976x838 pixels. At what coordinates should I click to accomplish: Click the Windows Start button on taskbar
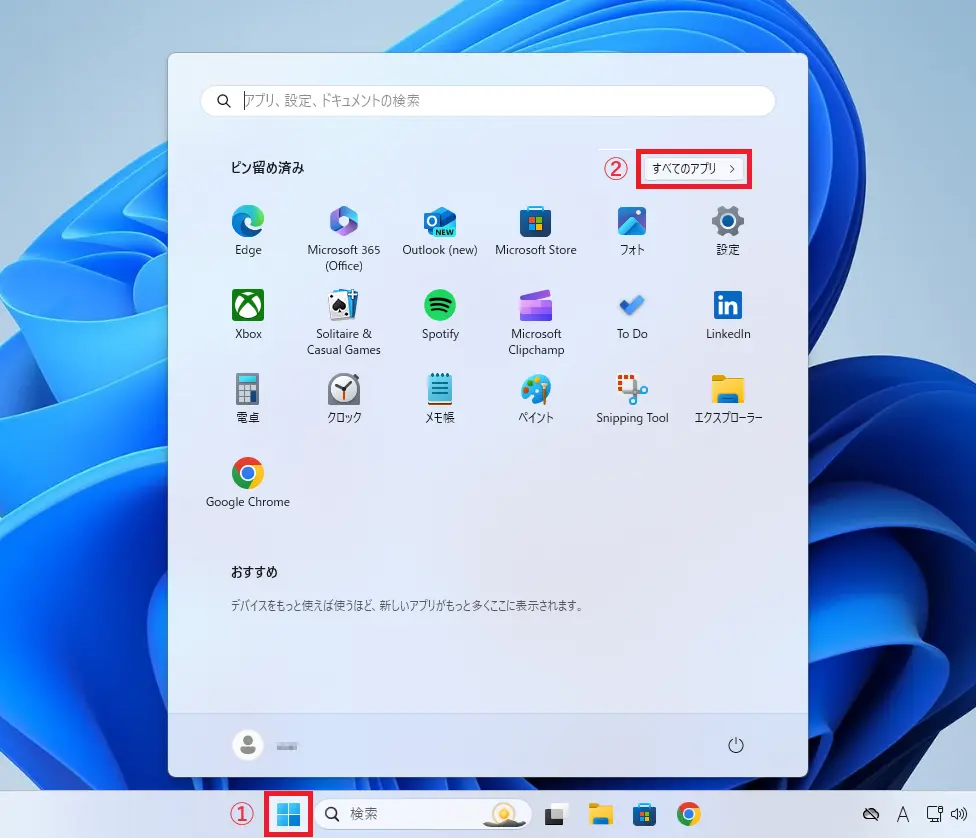[x=288, y=814]
